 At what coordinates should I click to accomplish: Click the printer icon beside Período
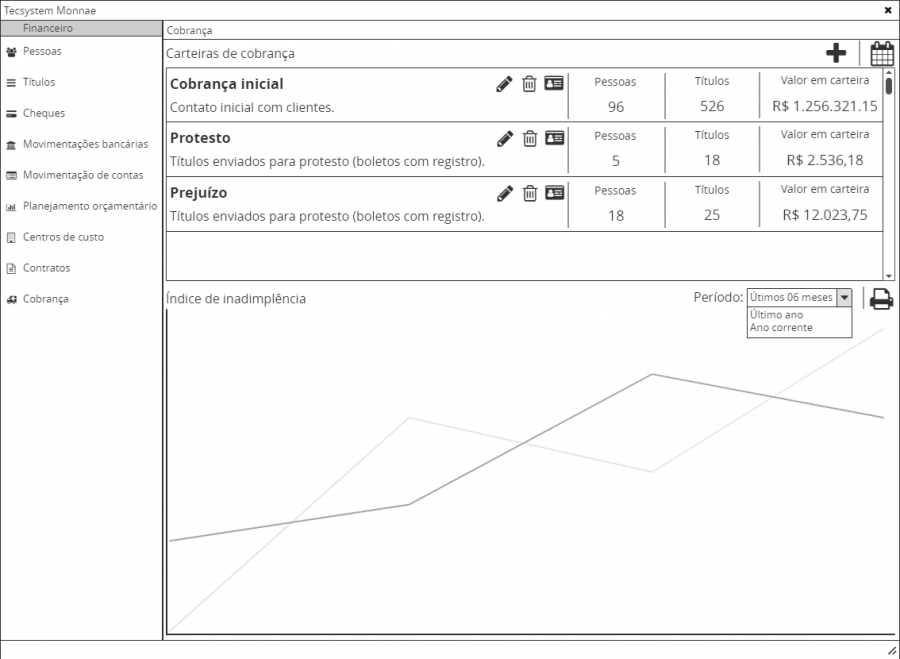(881, 298)
